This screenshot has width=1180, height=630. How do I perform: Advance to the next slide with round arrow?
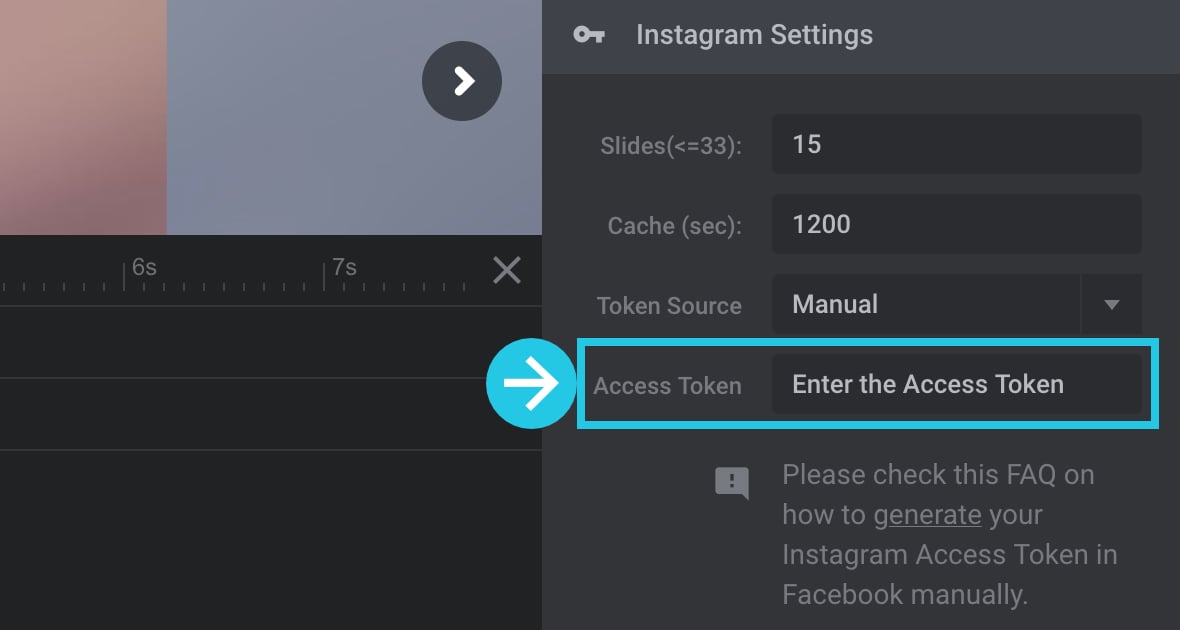pyautogui.click(x=462, y=81)
